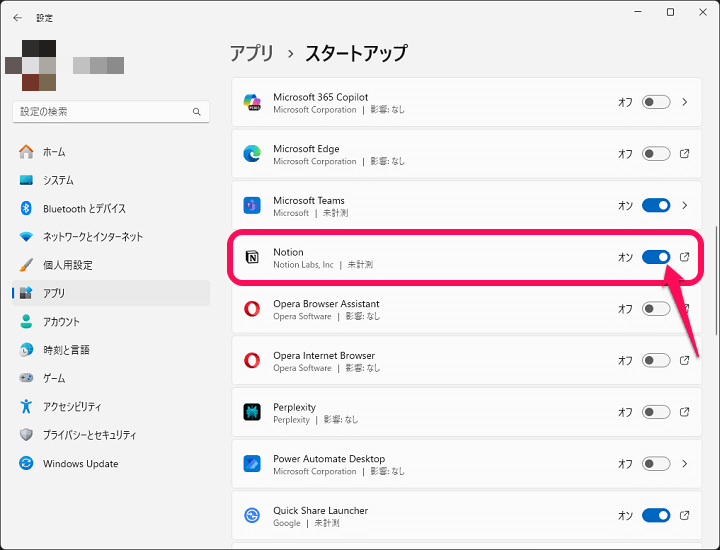Enable Perplexity startup switch
Screen dimensions: 720x550
click(656, 412)
